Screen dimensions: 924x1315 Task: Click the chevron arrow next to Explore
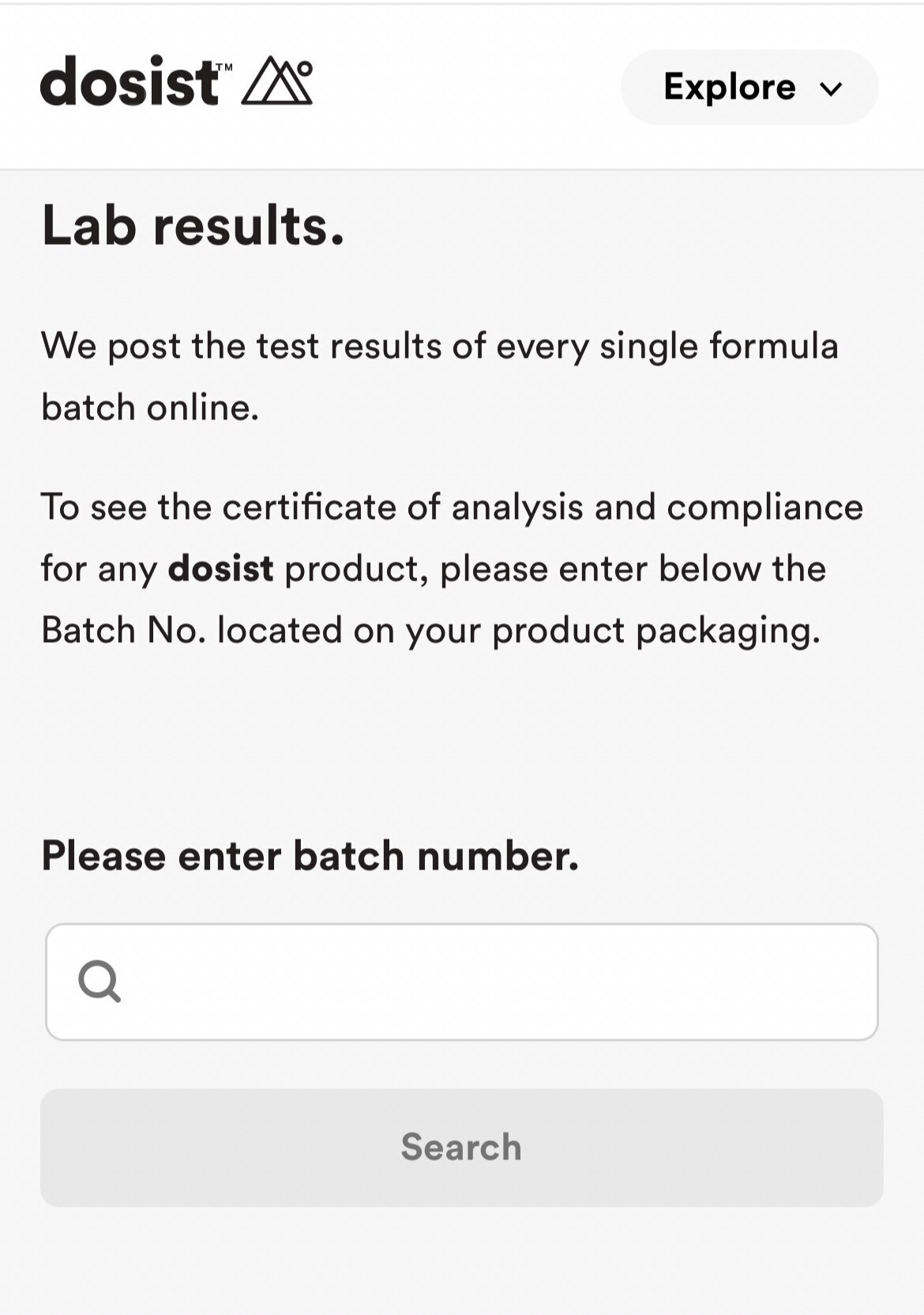pos(831,88)
